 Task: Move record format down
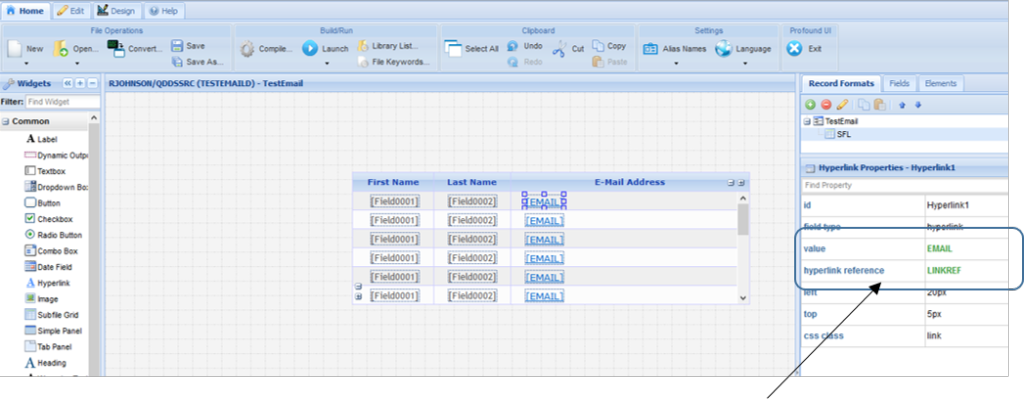click(918, 104)
